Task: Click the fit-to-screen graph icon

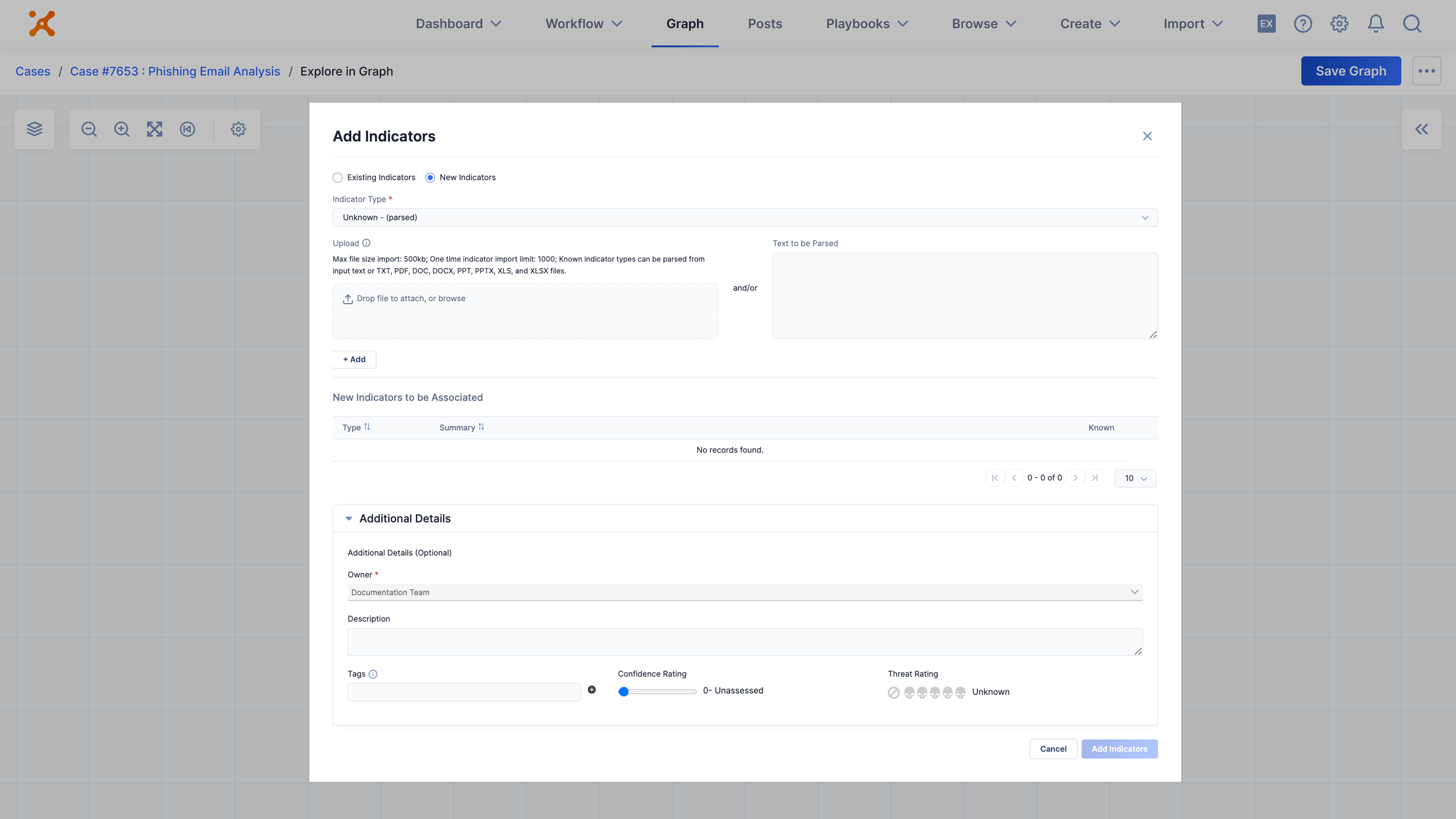Action: (154, 129)
